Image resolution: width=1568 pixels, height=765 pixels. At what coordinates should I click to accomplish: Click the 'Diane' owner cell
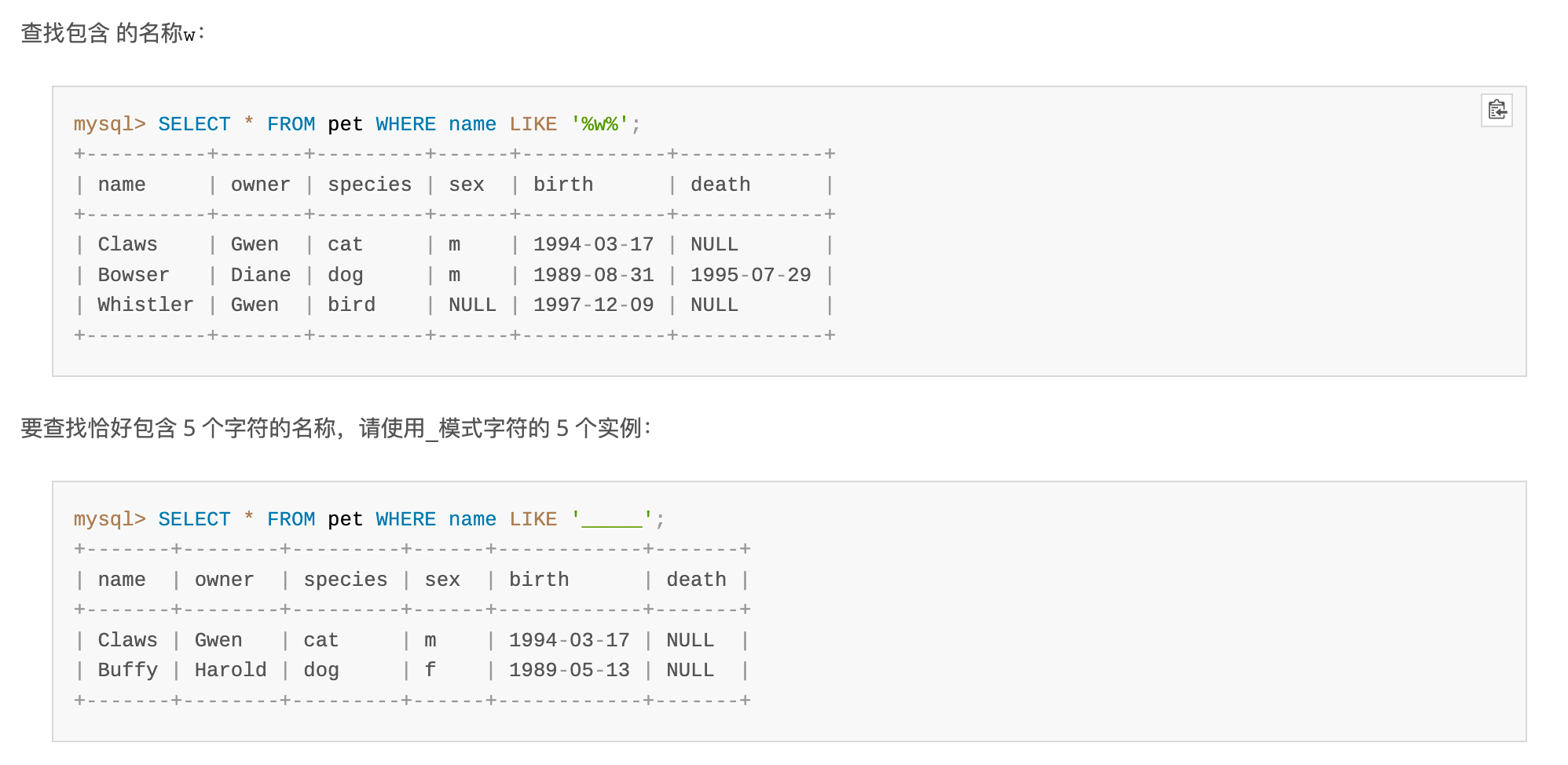pos(261,275)
